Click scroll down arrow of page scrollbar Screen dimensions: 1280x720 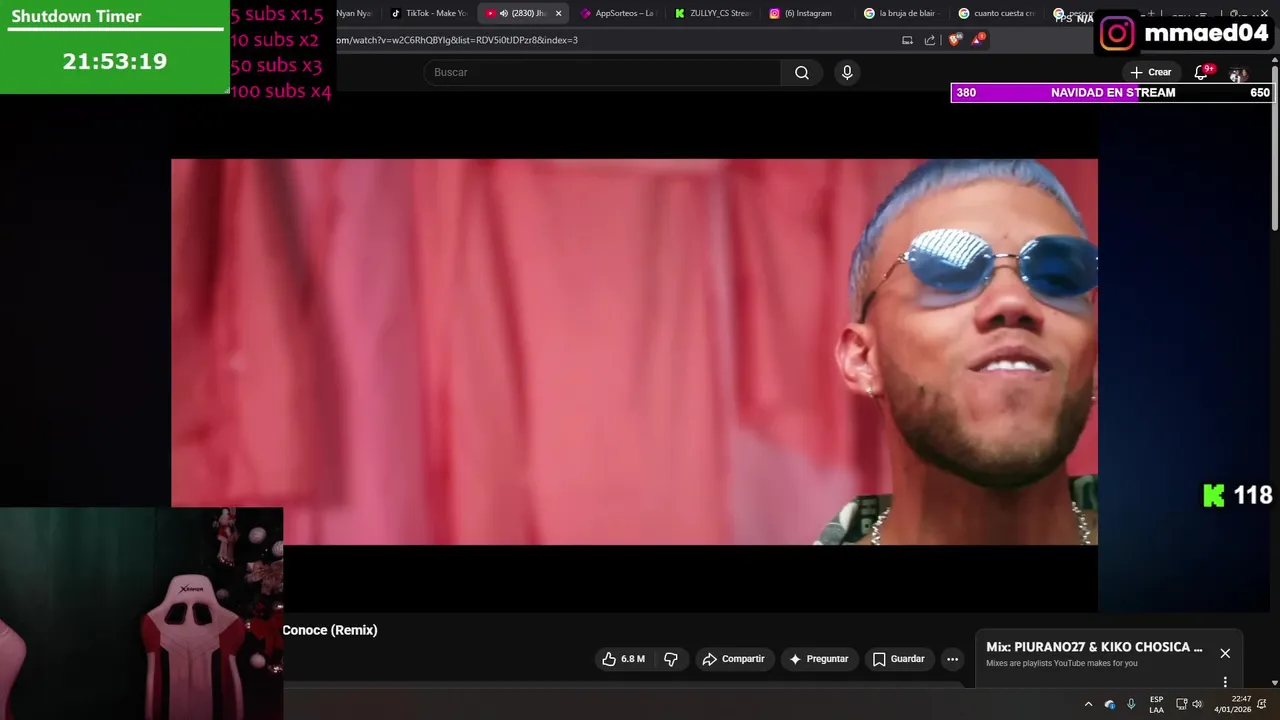(1275, 683)
